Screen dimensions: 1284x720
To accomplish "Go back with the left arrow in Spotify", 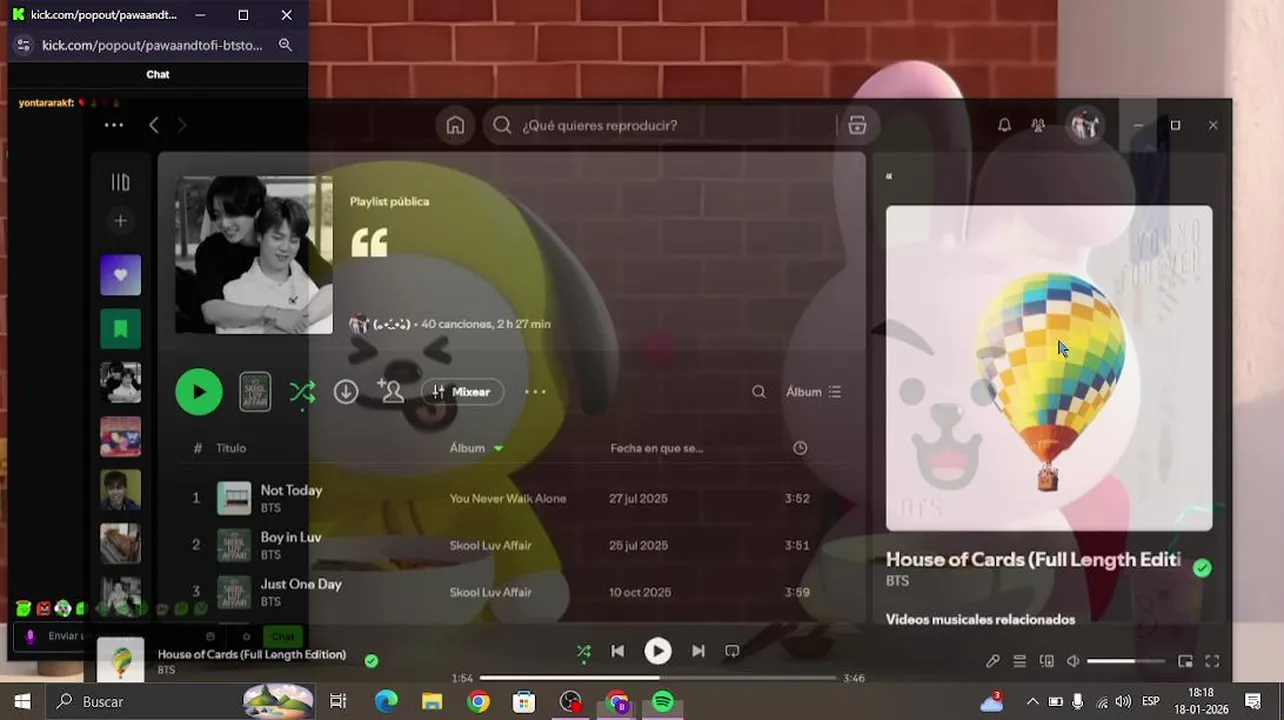I will tap(153, 125).
